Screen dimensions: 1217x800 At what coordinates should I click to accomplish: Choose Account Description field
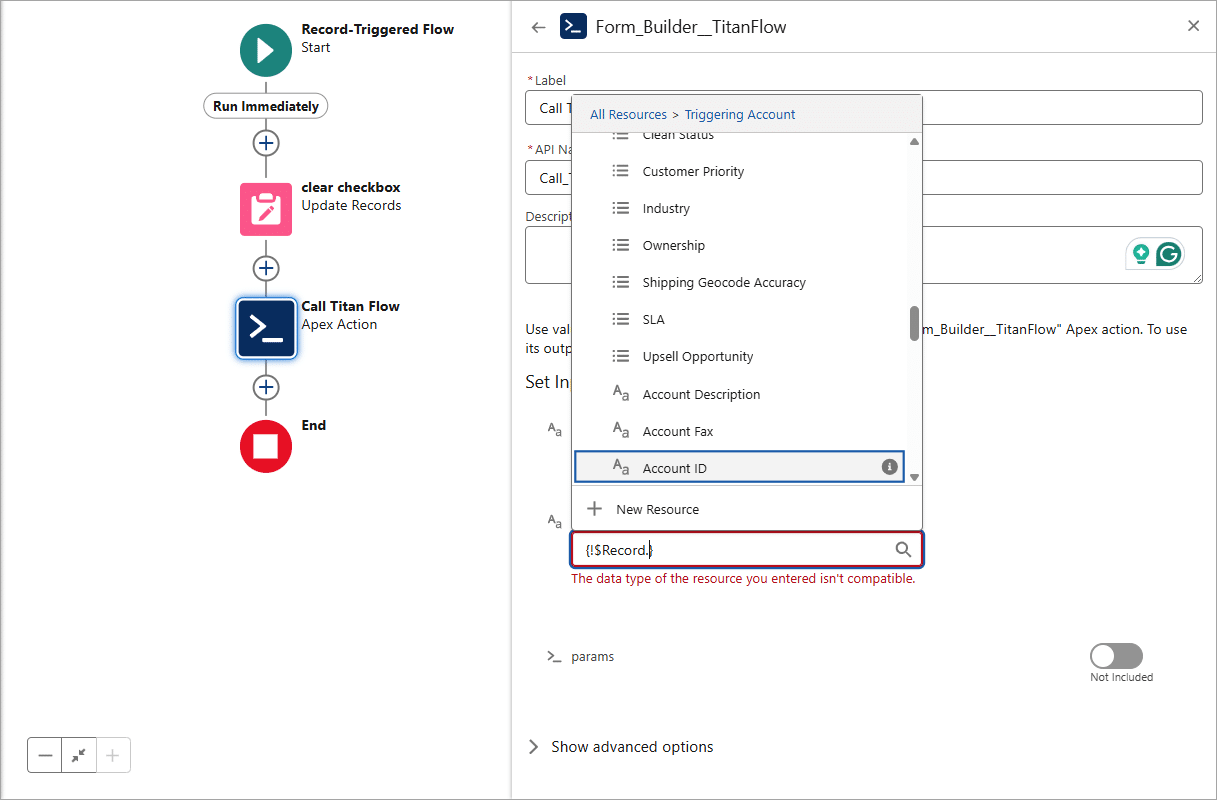pos(740,394)
